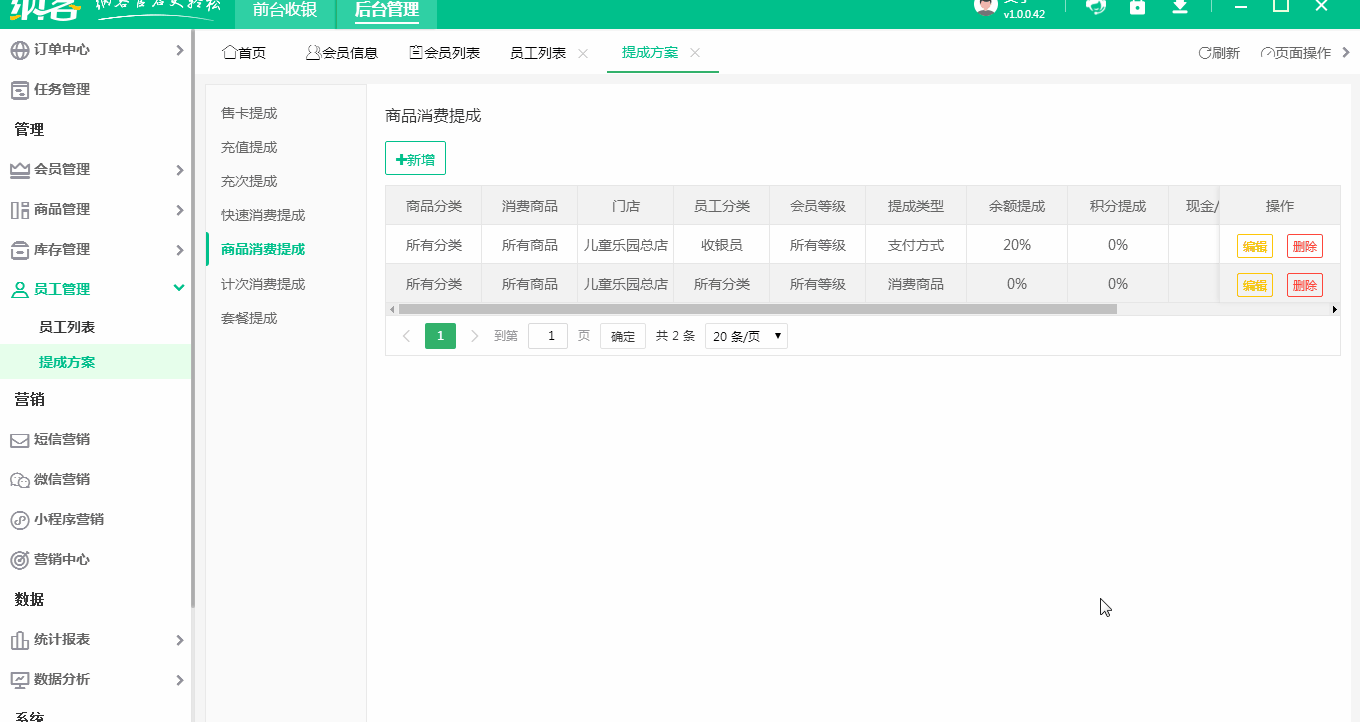Select 短信营销 in the sidebar
The width and height of the screenshot is (1360, 722).
coord(60,439)
